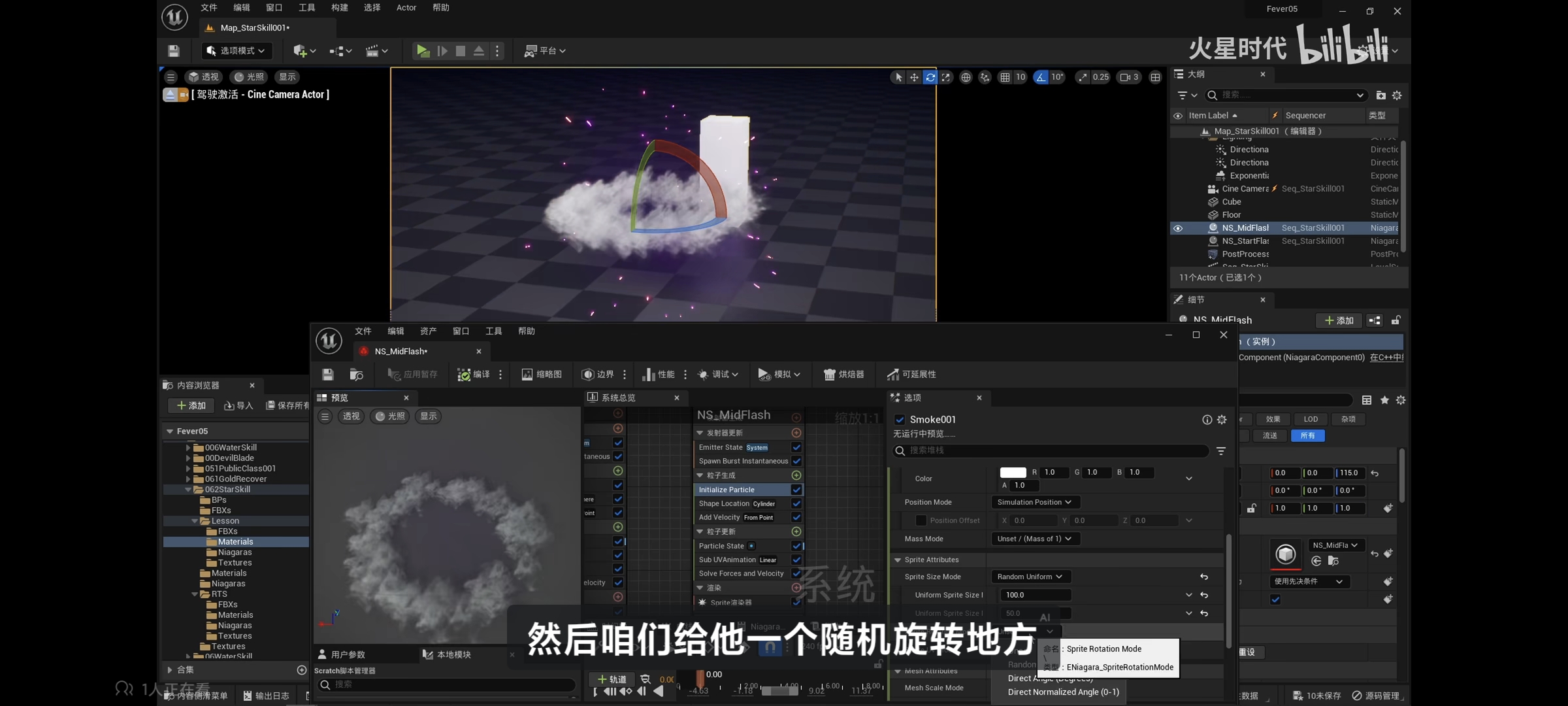Open the Position Mode dropdown
This screenshot has width=1568, height=706.
coord(1034,502)
